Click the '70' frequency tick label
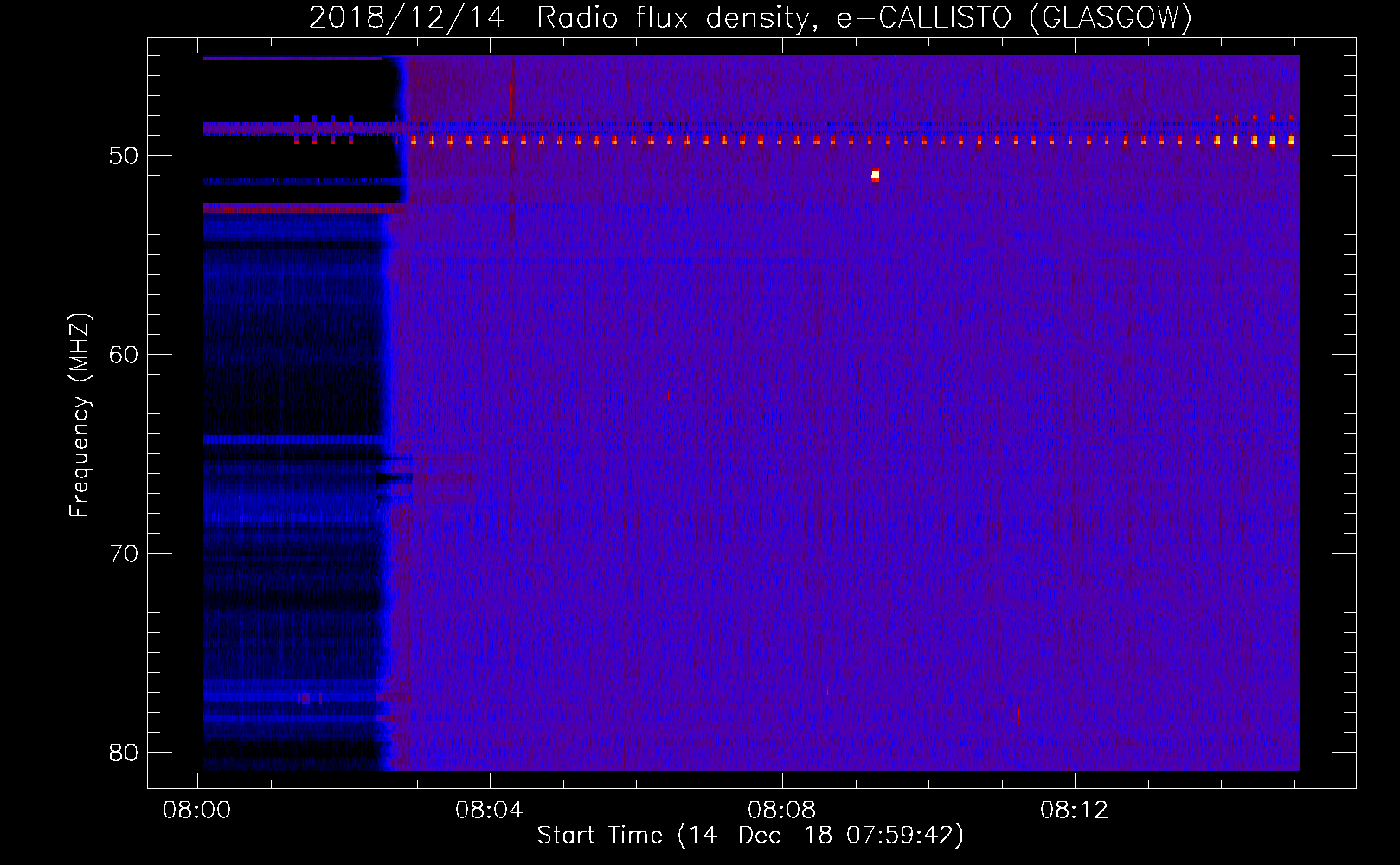Screen dimensions: 1400x865 tap(124, 554)
